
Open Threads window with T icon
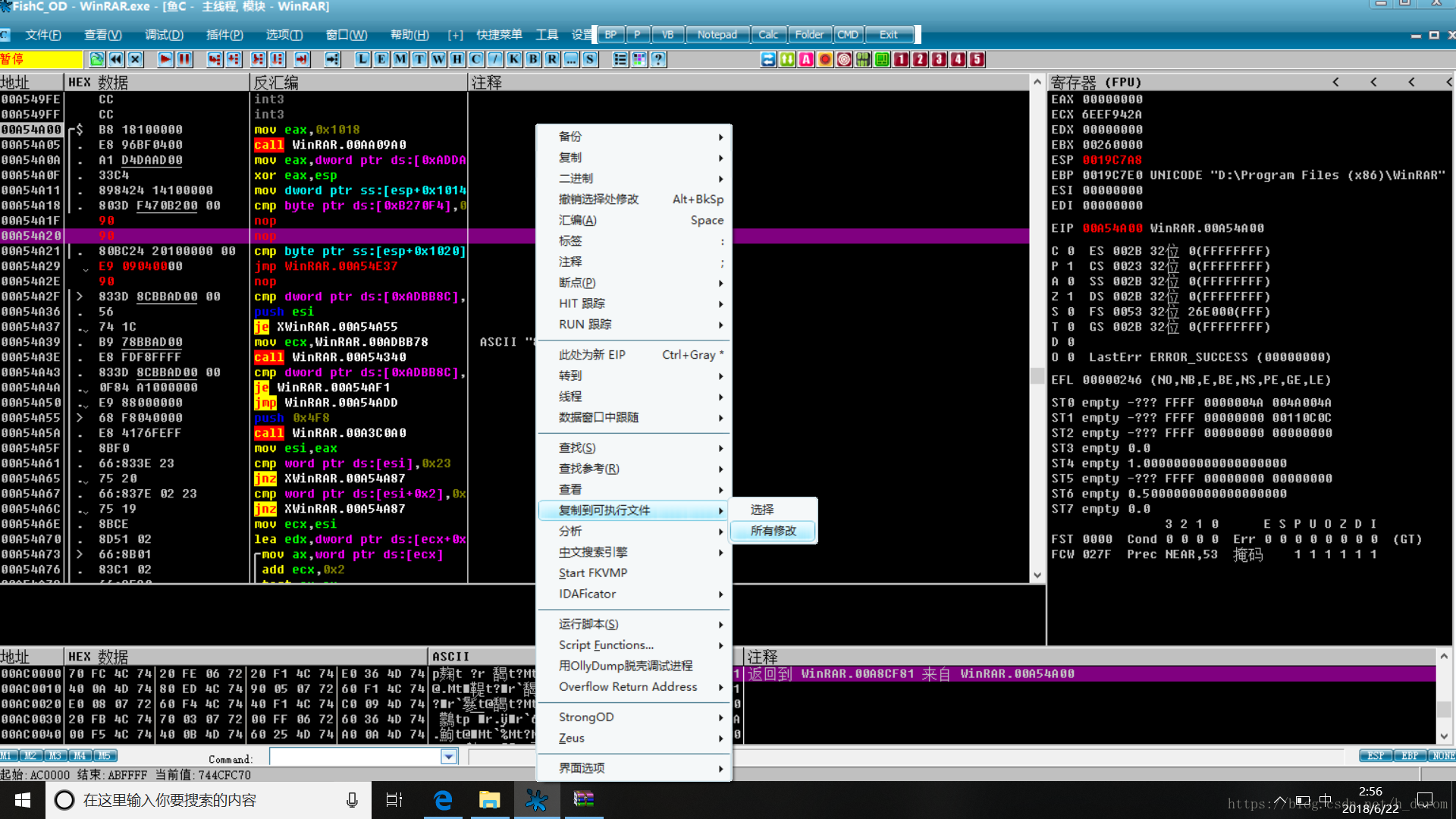point(419,59)
